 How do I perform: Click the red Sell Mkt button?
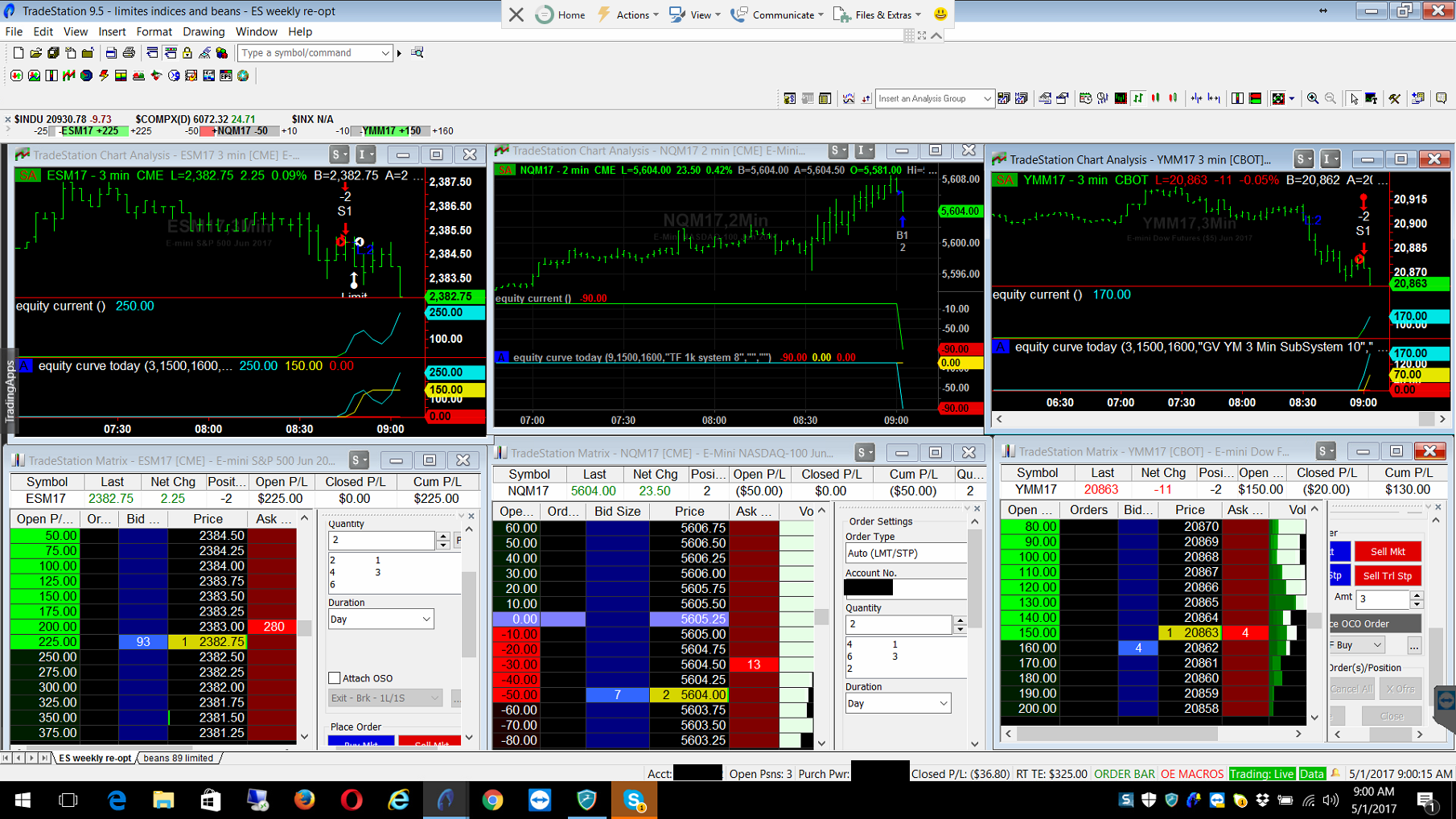(1388, 552)
